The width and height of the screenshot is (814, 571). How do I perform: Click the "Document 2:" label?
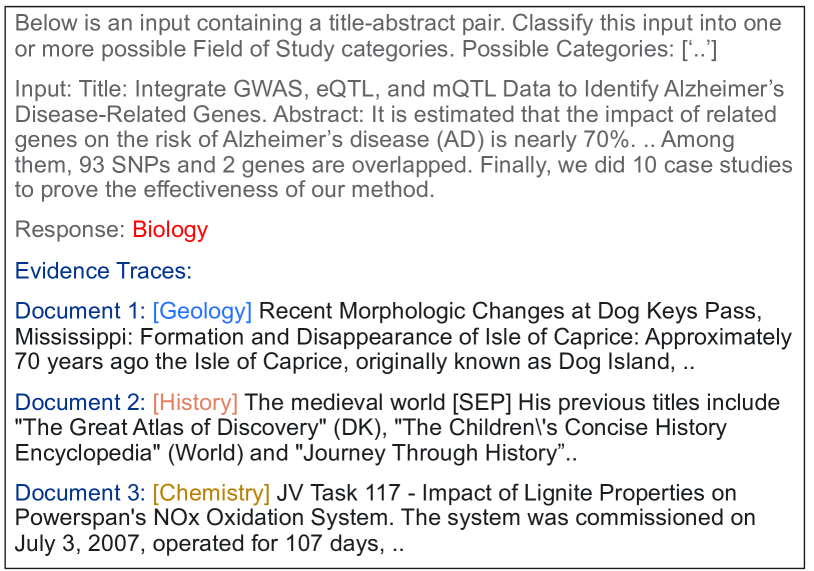click(80, 403)
